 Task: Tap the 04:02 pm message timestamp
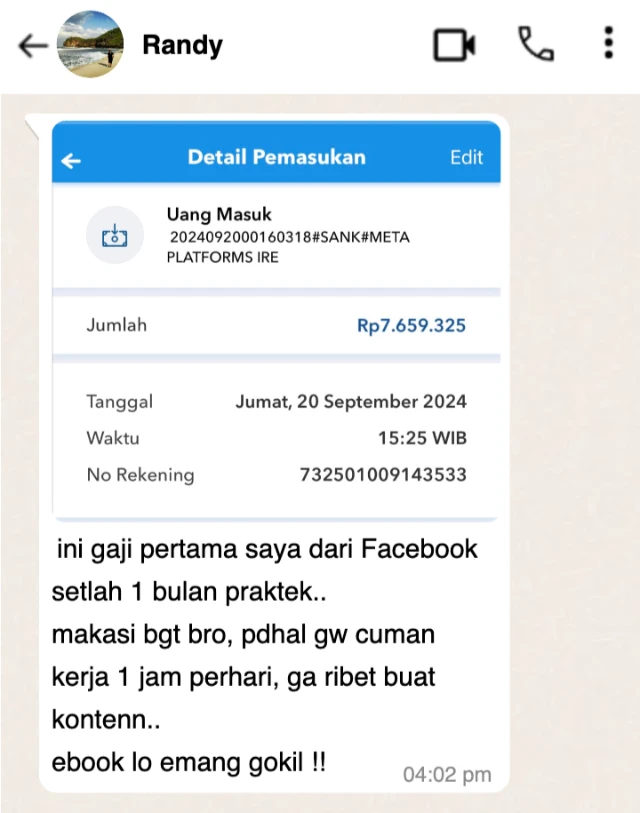click(447, 775)
